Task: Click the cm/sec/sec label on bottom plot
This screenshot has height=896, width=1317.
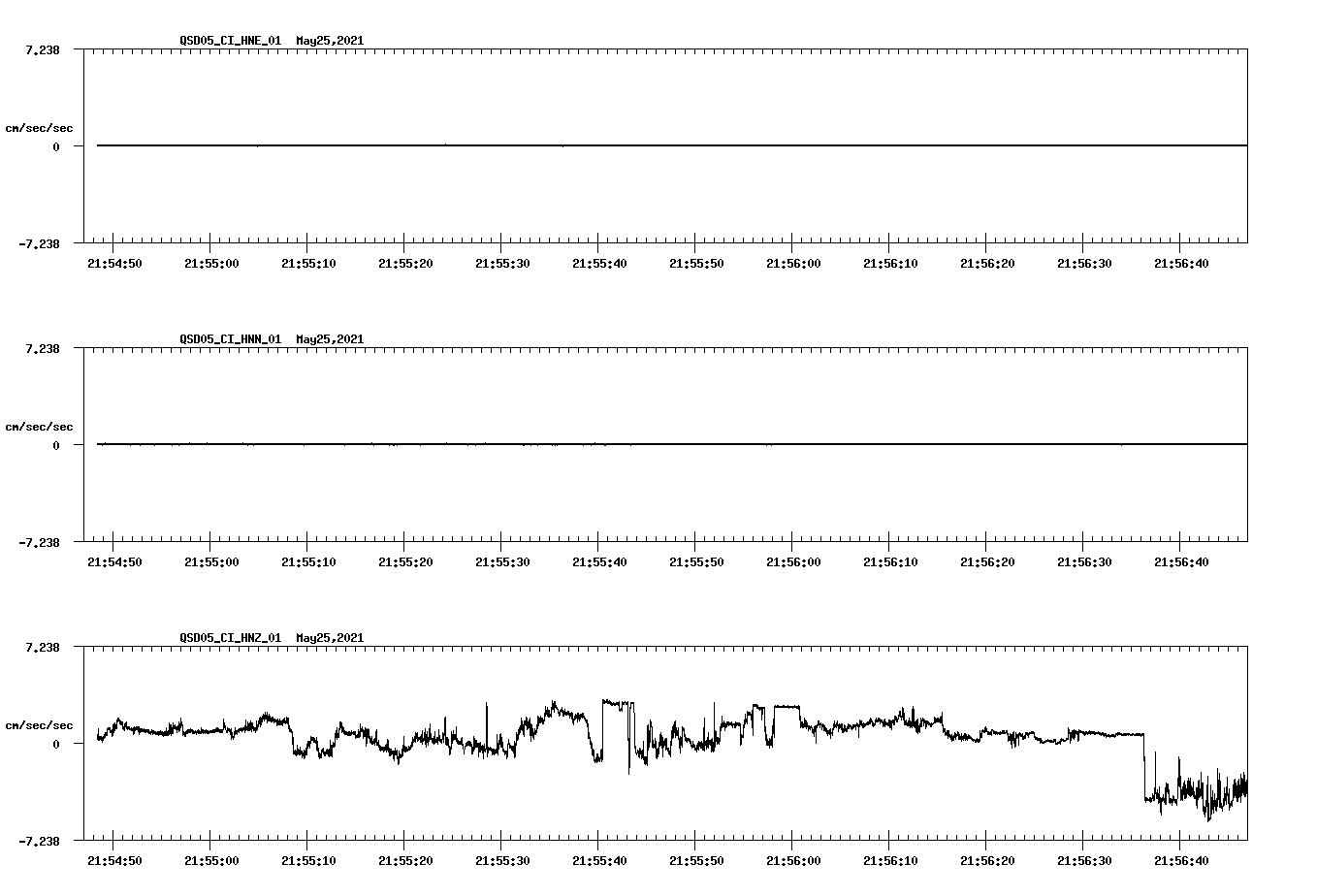Action: coord(39,723)
